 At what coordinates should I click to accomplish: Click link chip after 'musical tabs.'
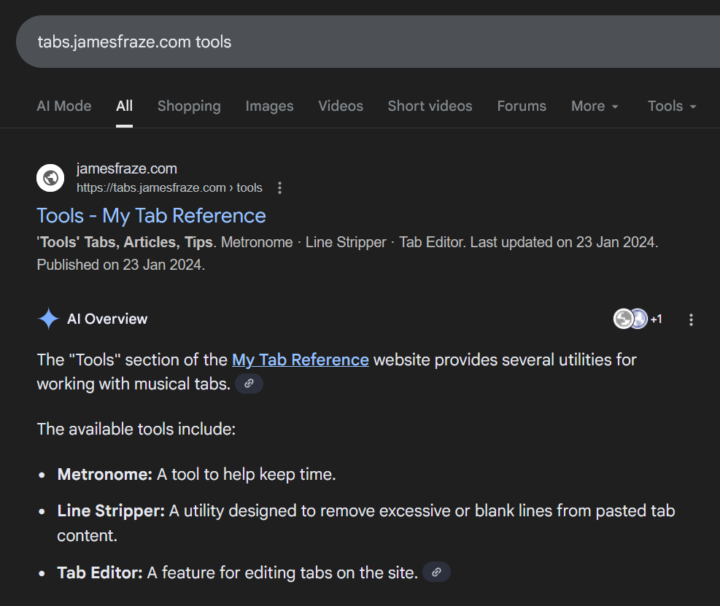(249, 384)
